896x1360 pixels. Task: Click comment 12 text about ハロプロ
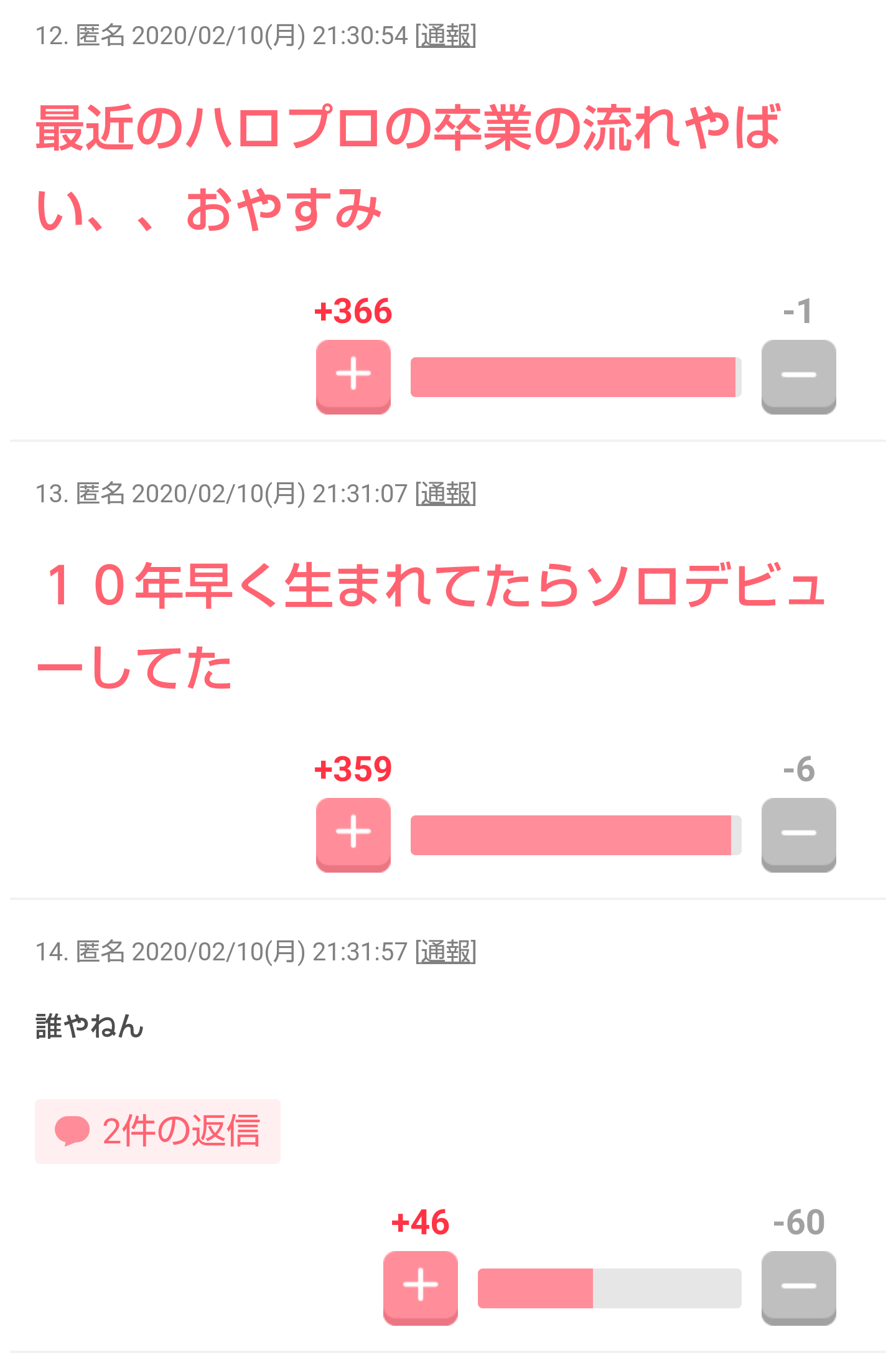[x=408, y=167]
